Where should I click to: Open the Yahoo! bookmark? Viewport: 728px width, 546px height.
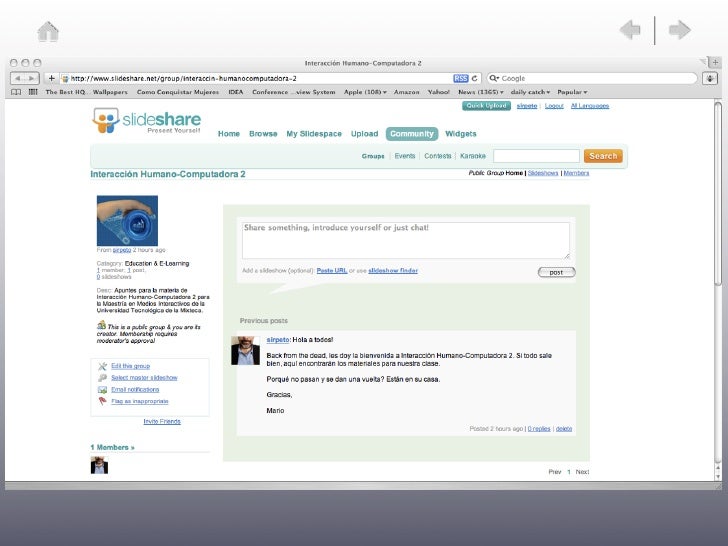(438, 92)
